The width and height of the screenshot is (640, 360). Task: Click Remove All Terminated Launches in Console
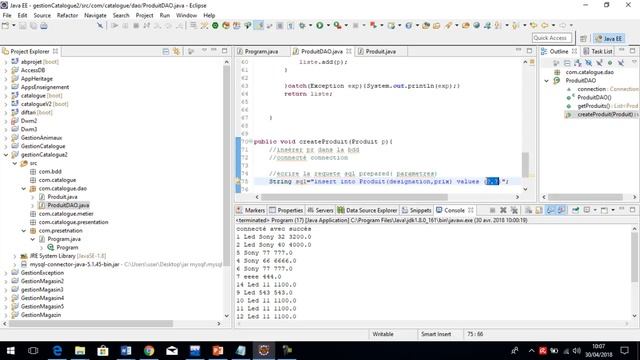pyautogui.click(x=514, y=210)
